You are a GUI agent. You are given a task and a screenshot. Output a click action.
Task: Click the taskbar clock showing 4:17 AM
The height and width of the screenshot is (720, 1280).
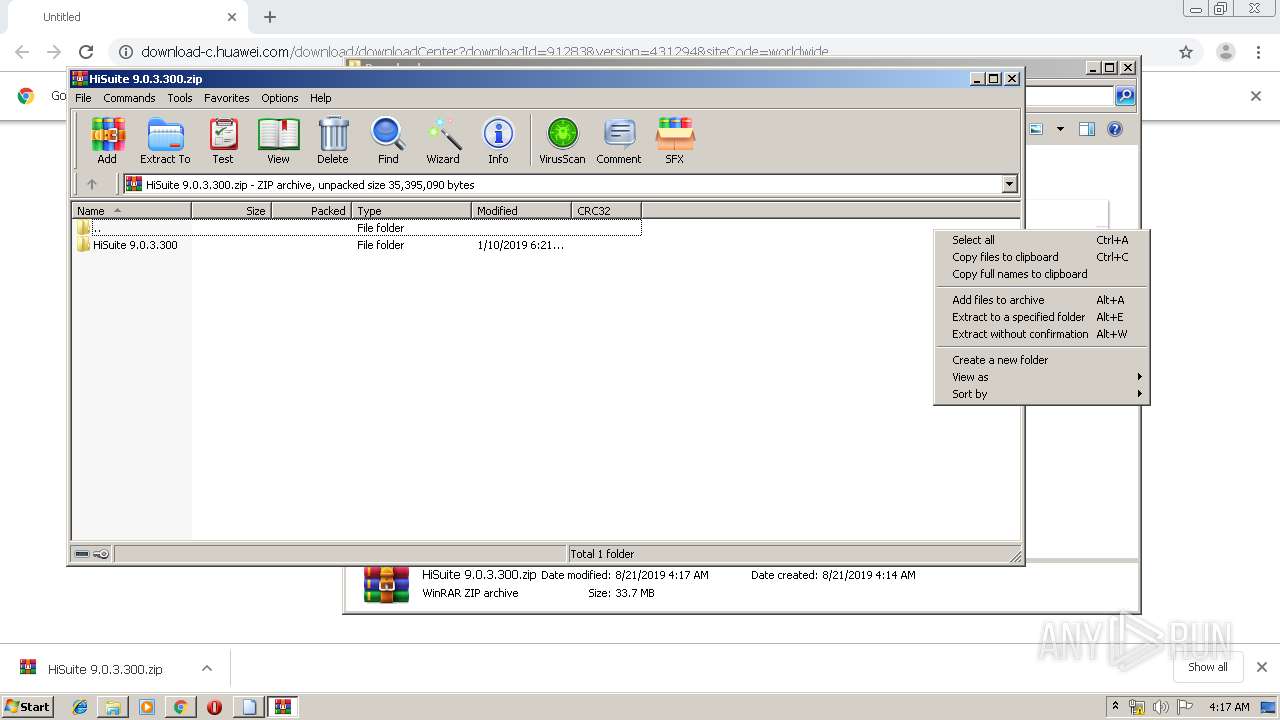pos(1229,707)
